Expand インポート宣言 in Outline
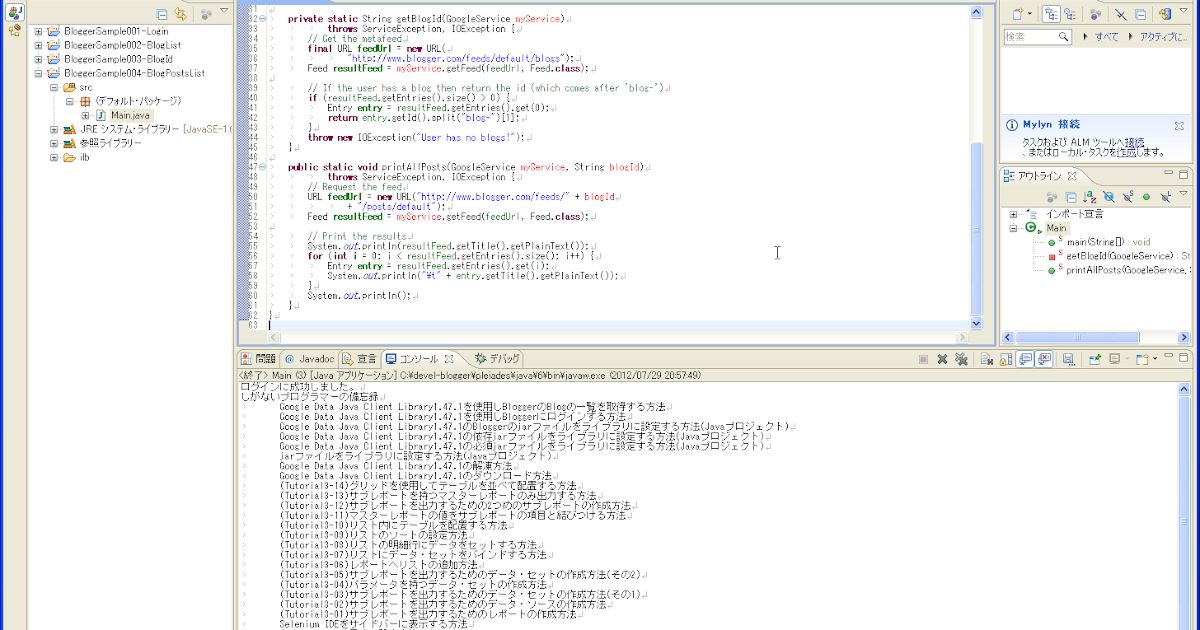 pyautogui.click(x=1013, y=214)
